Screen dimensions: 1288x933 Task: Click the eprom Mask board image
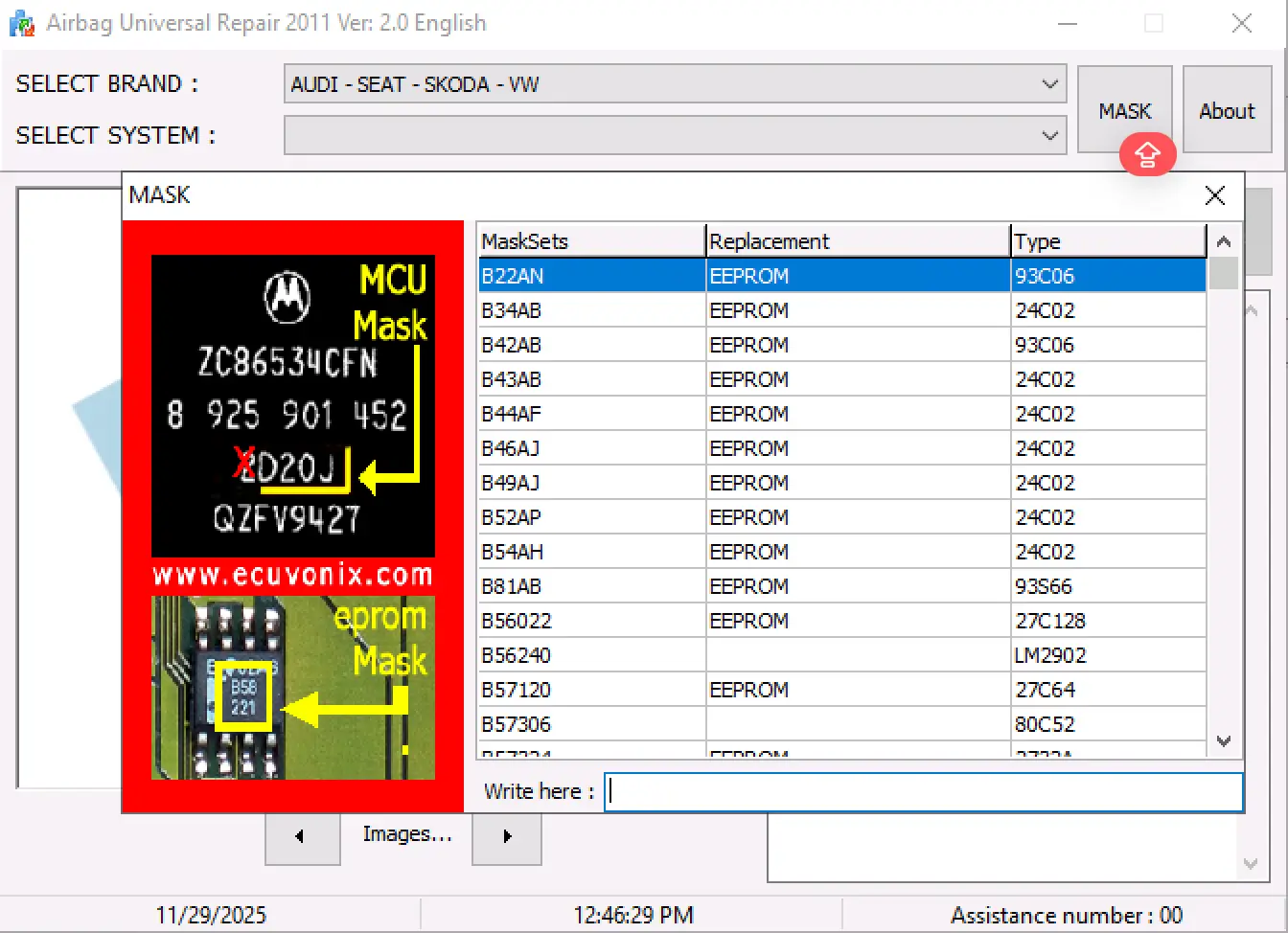[x=292, y=687]
